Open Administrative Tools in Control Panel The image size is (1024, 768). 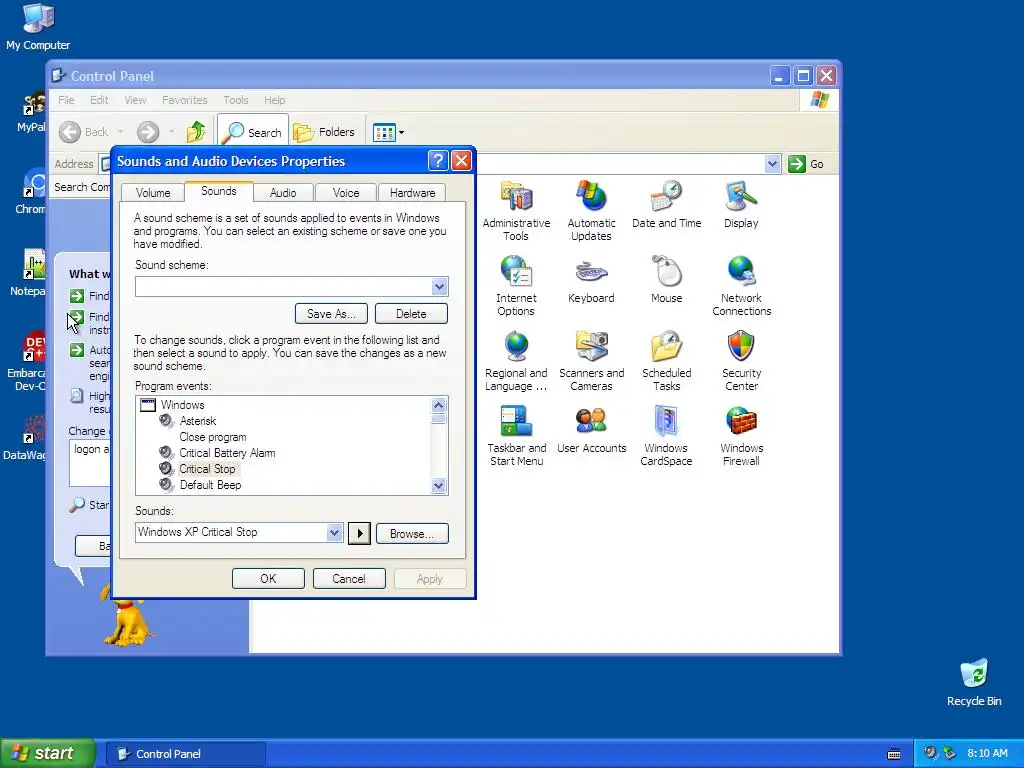[516, 211]
